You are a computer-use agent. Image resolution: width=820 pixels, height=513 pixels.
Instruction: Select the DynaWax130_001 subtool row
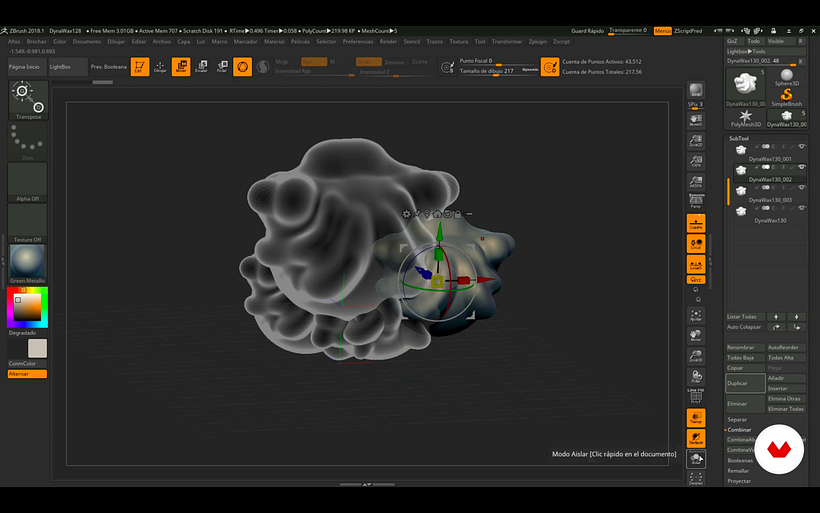[769, 153]
